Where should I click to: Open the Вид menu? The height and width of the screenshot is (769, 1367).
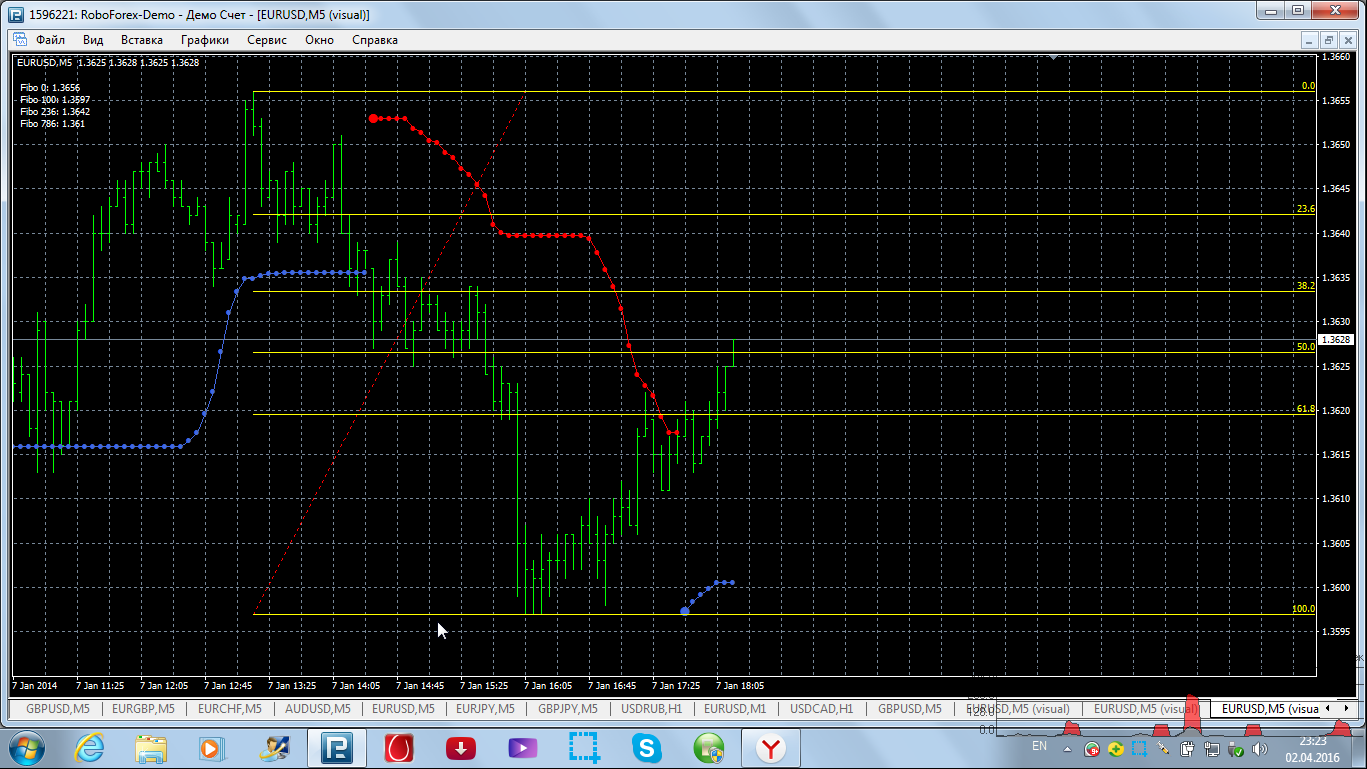click(x=93, y=40)
